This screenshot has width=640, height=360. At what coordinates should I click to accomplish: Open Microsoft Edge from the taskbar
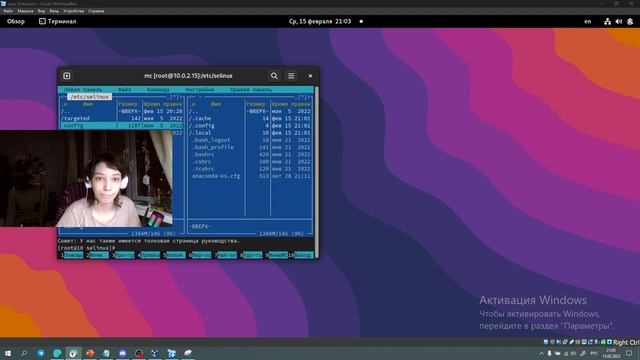(57, 353)
